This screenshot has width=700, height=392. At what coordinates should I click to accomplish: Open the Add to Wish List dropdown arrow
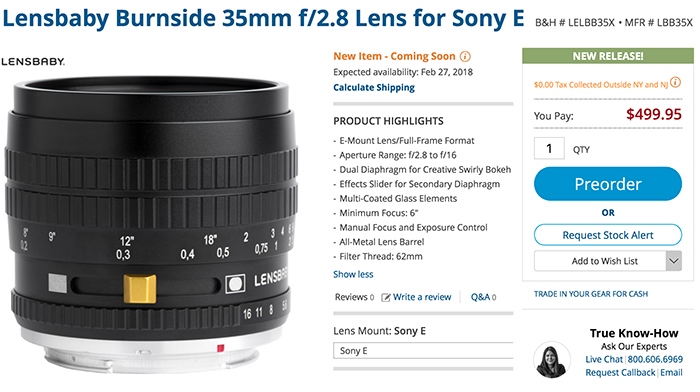tap(674, 261)
